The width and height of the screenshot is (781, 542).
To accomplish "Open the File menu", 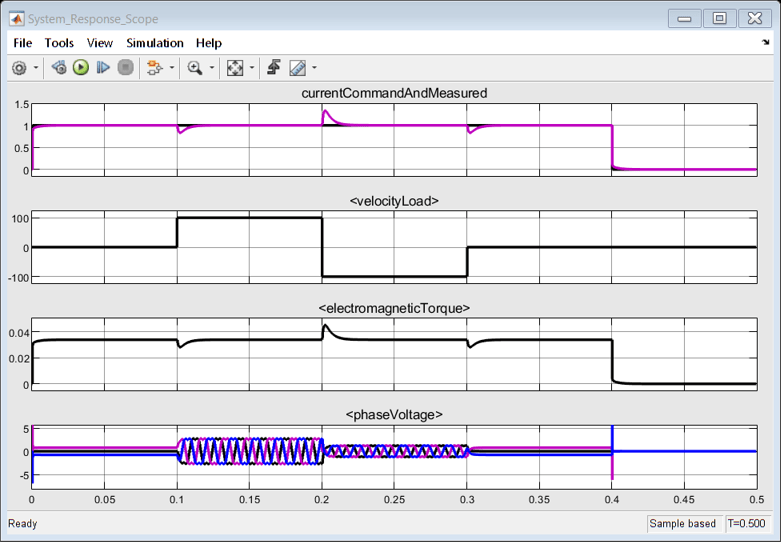I will [23, 43].
